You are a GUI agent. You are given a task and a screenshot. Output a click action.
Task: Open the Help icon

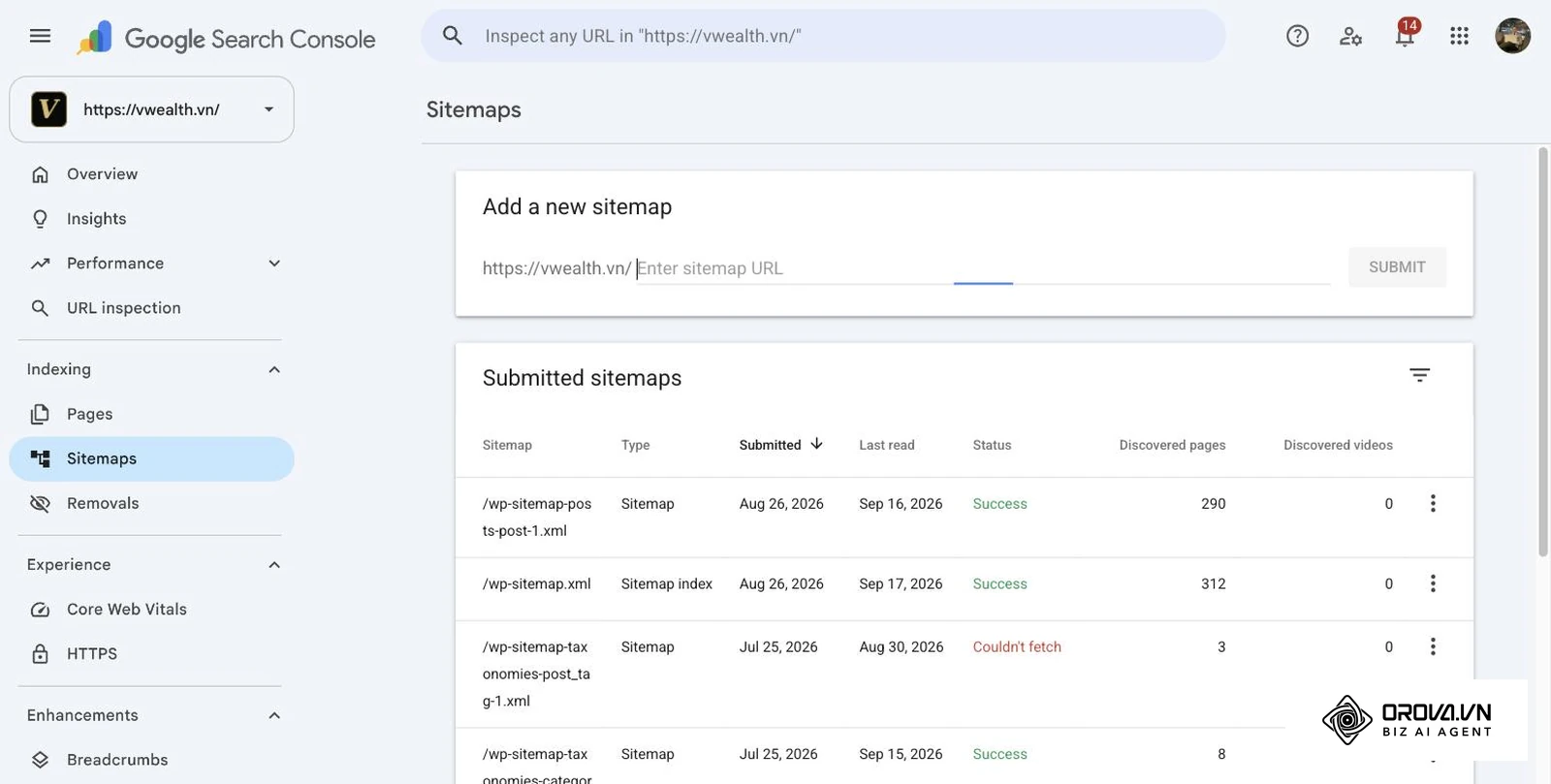click(x=1297, y=36)
